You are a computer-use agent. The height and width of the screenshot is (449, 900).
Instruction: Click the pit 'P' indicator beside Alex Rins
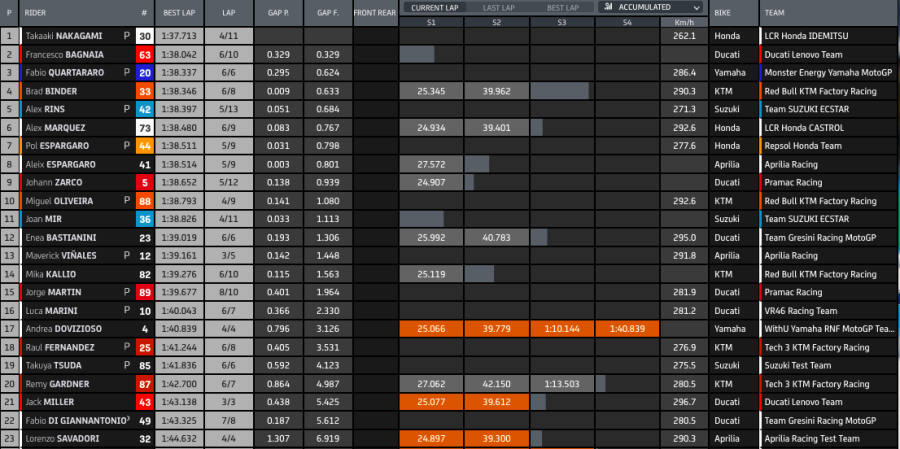pos(129,109)
